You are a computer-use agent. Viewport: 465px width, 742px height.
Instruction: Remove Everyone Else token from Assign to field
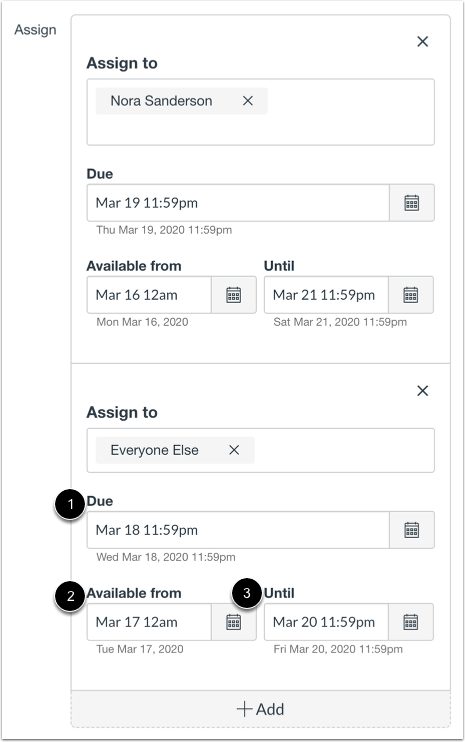click(x=234, y=450)
